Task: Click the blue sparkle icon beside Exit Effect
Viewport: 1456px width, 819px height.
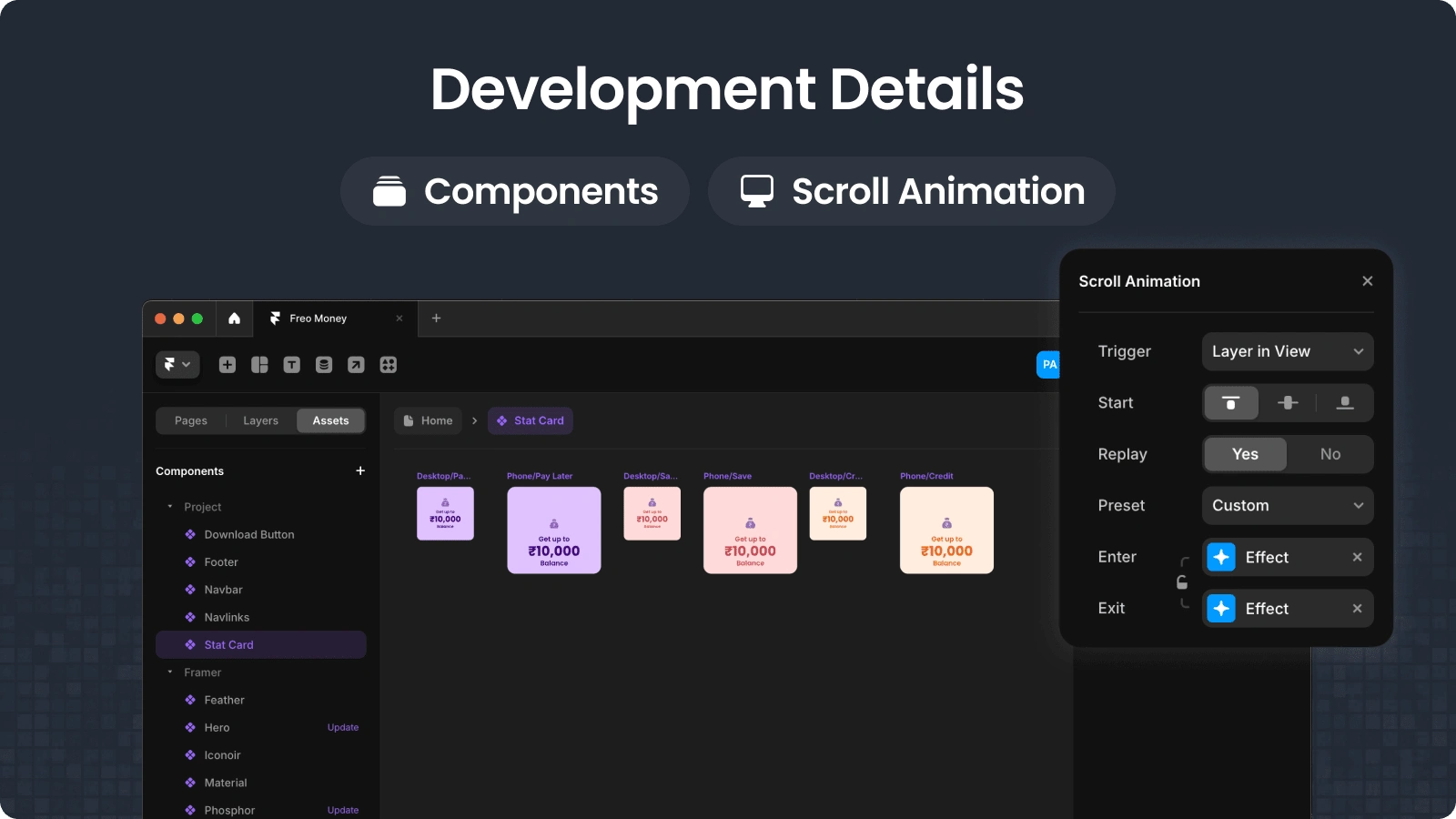Action: click(1221, 609)
